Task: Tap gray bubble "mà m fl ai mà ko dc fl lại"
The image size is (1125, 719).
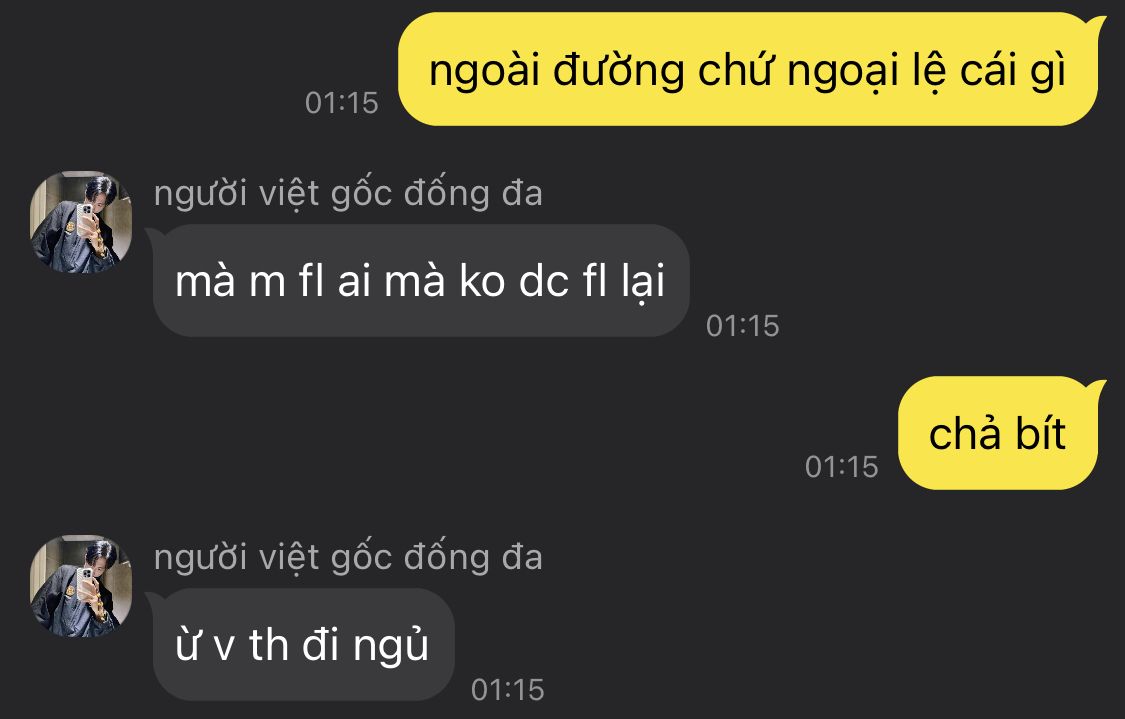Action: click(421, 281)
